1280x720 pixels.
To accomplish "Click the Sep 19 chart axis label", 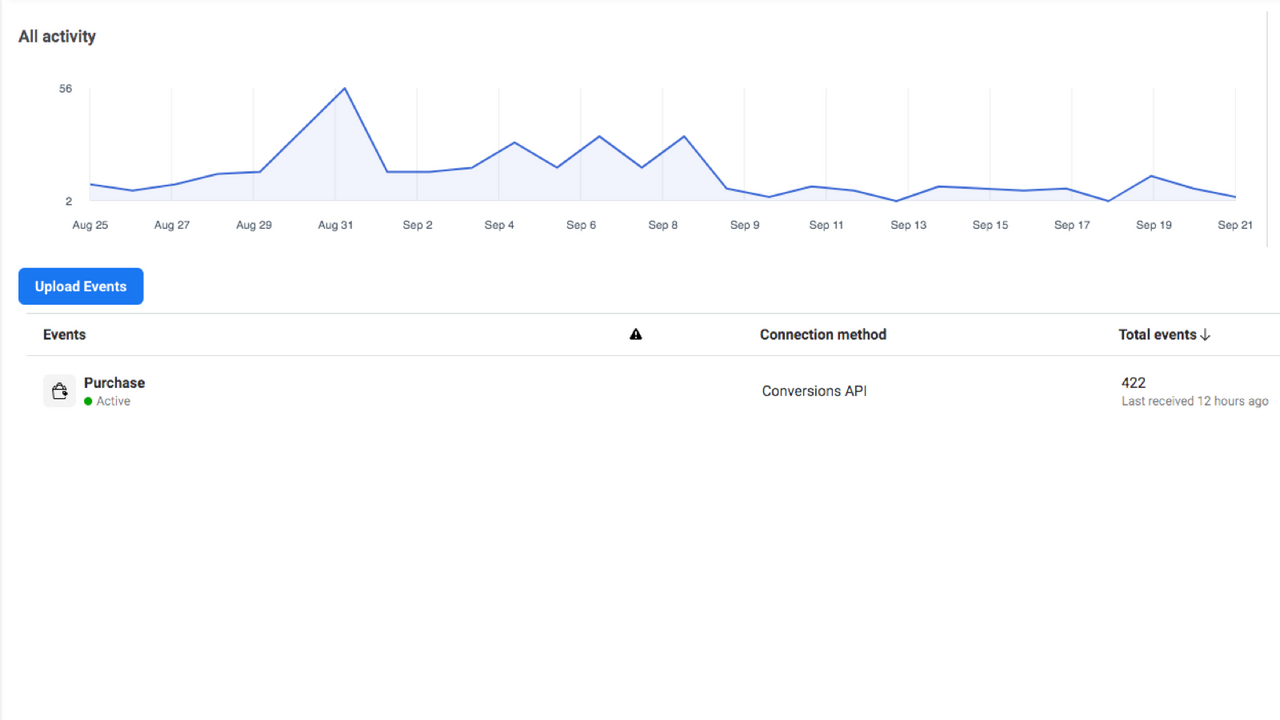I will (1154, 225).
